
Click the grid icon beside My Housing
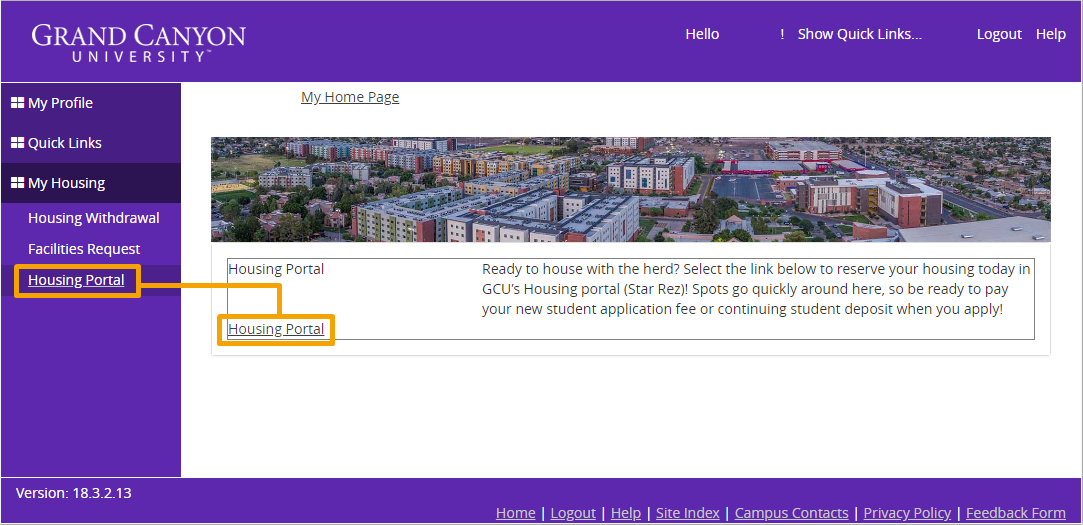17,184
